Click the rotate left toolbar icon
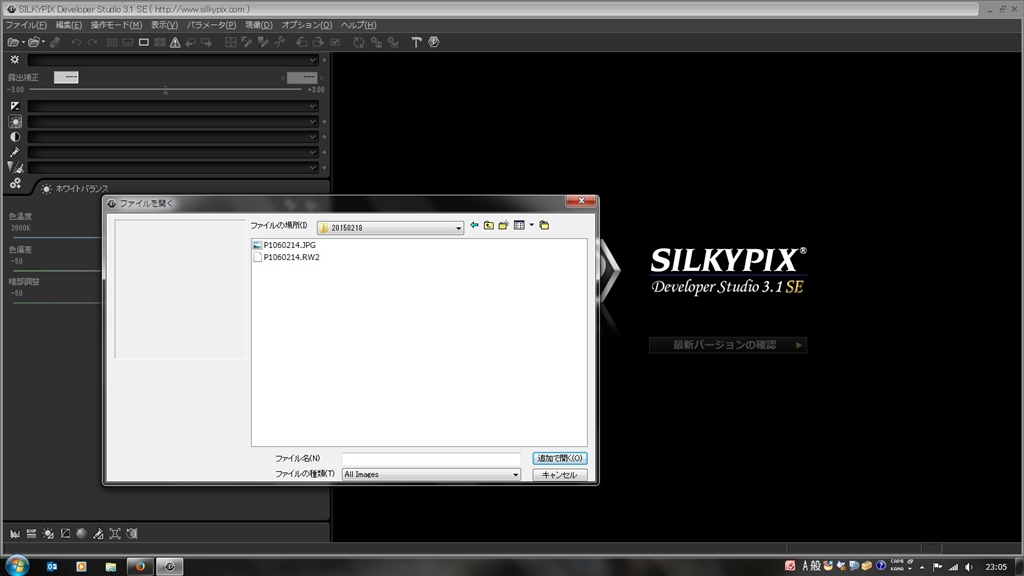Screen dimensions: 1024x576 (x=302, y=42)
